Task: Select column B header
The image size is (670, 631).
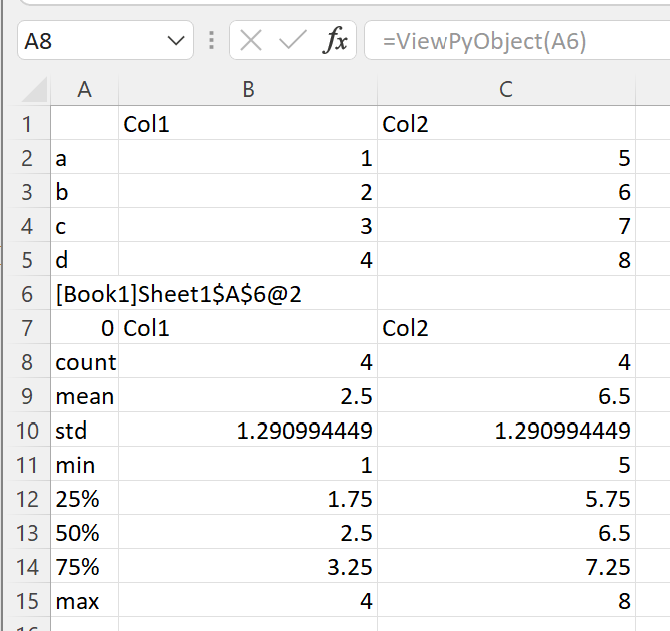Action: (x=248, y=90)
